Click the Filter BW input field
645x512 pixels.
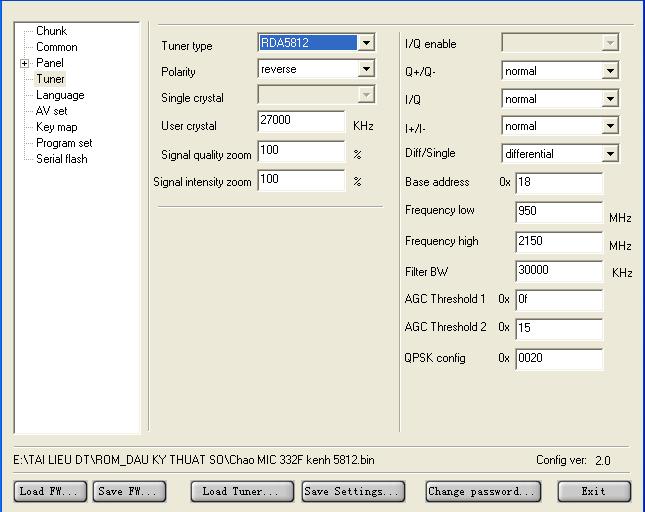click(x=559, y=271)
